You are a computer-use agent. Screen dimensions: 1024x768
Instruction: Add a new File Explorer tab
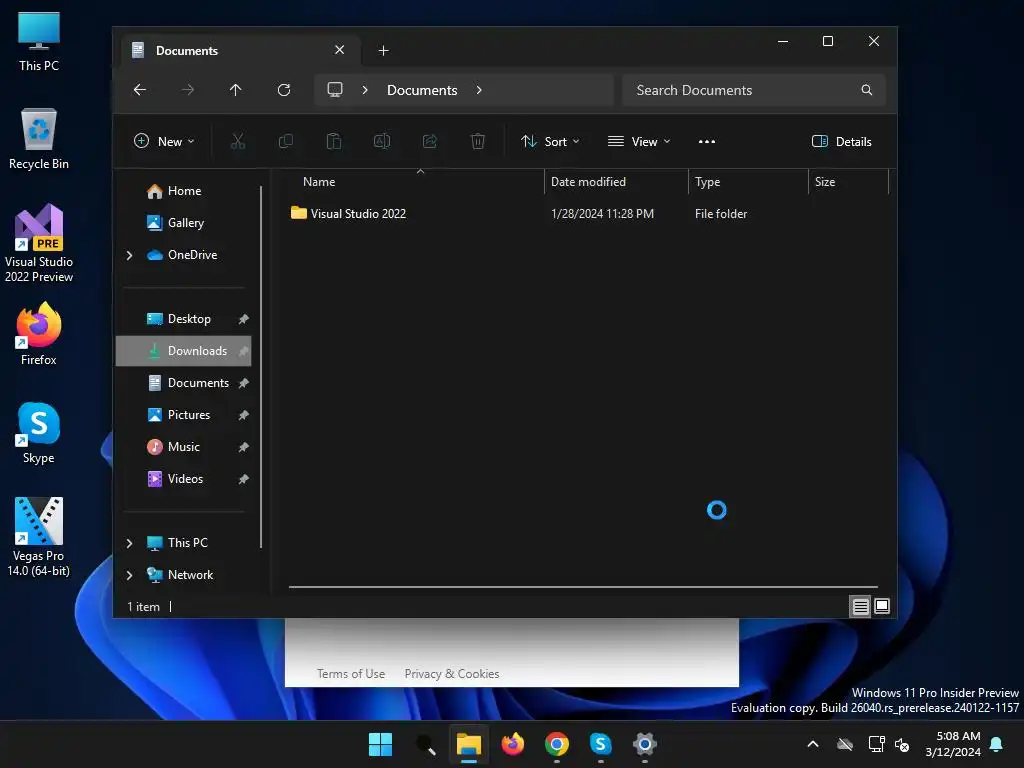[x=383, y=50]
